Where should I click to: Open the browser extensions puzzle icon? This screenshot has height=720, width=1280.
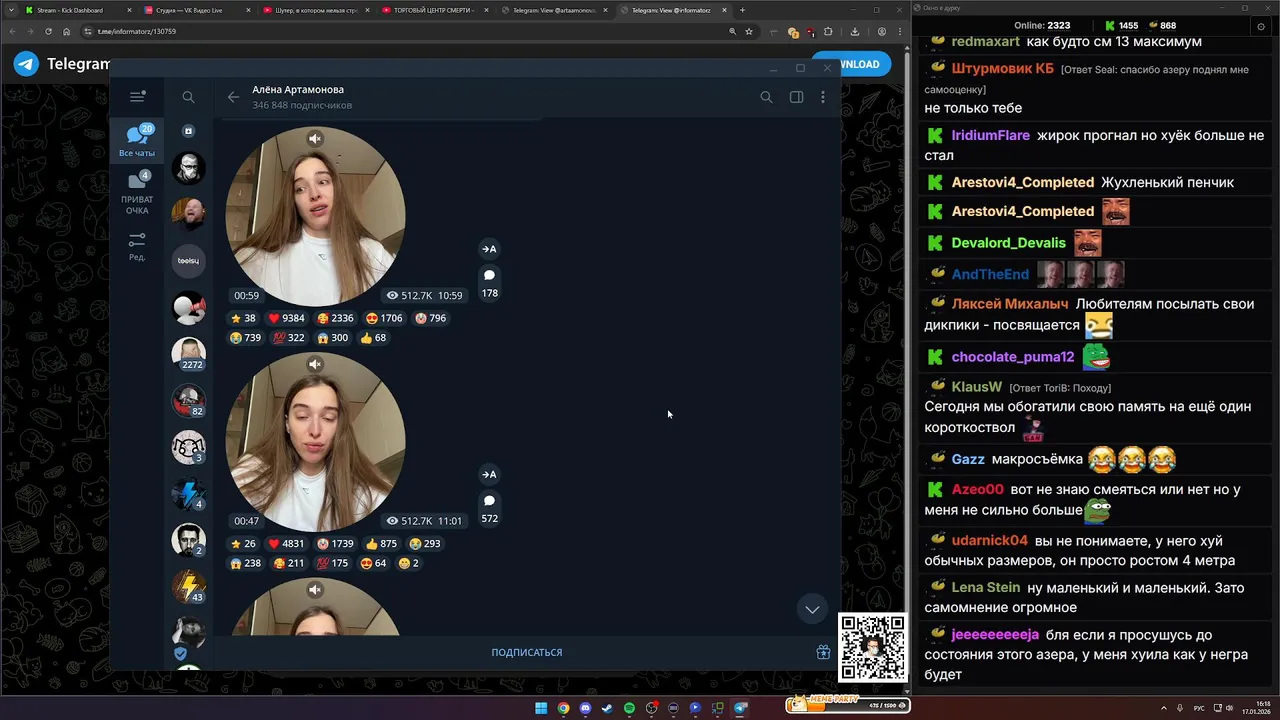point(828,31)
